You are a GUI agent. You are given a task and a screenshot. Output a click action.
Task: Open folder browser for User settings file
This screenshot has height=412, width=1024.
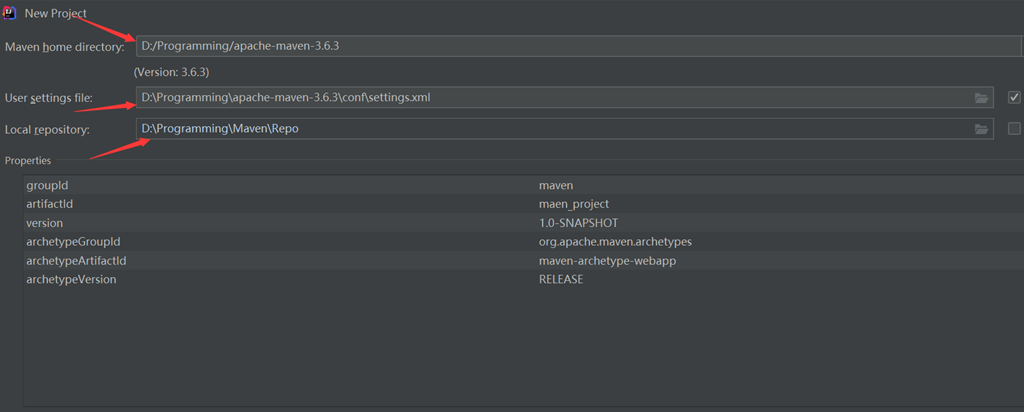[981, 98]
